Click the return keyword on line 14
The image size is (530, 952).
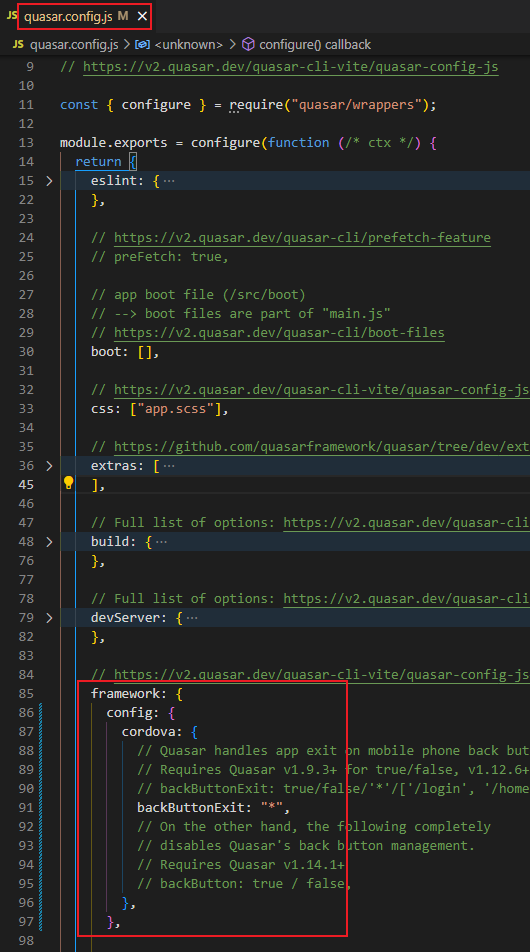(98, 162)
